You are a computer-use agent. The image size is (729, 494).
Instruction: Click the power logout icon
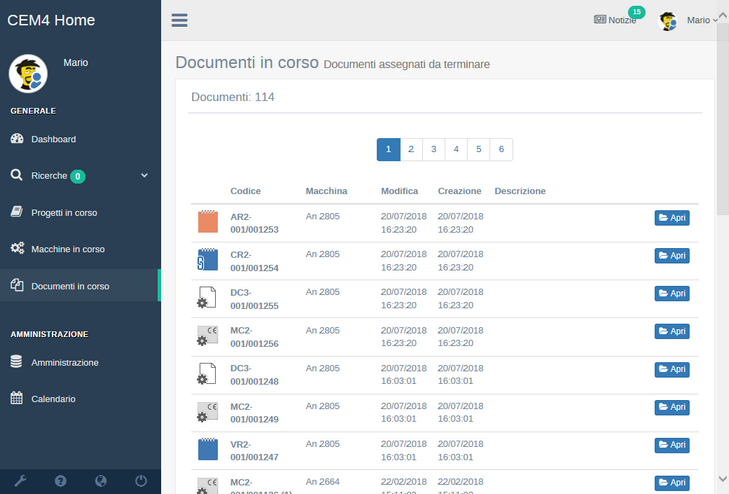pyautogui.click(x=141, y=481)
